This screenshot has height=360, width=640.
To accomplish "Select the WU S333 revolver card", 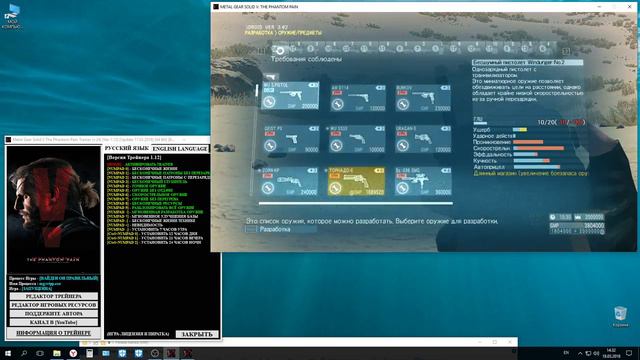I will 357,139.
